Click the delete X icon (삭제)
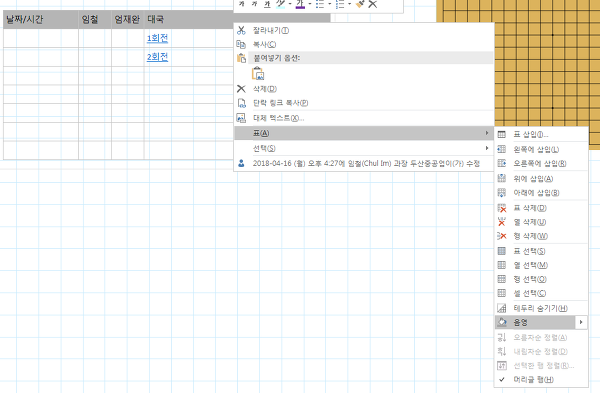 coord(241,89)
